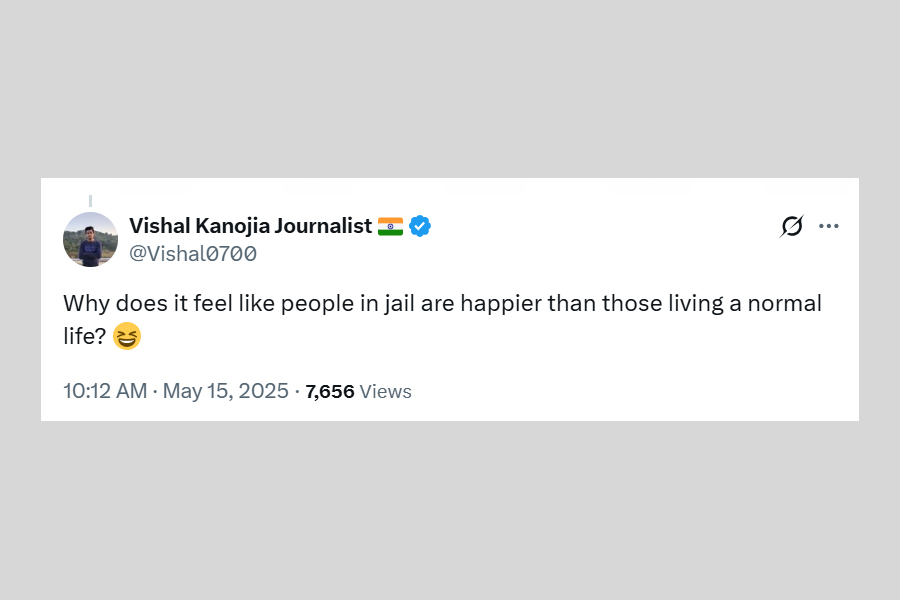The height and width of the screenshot is (600, 900).
Task: Click the May 15, 2025 date
Action: (225, 391)
